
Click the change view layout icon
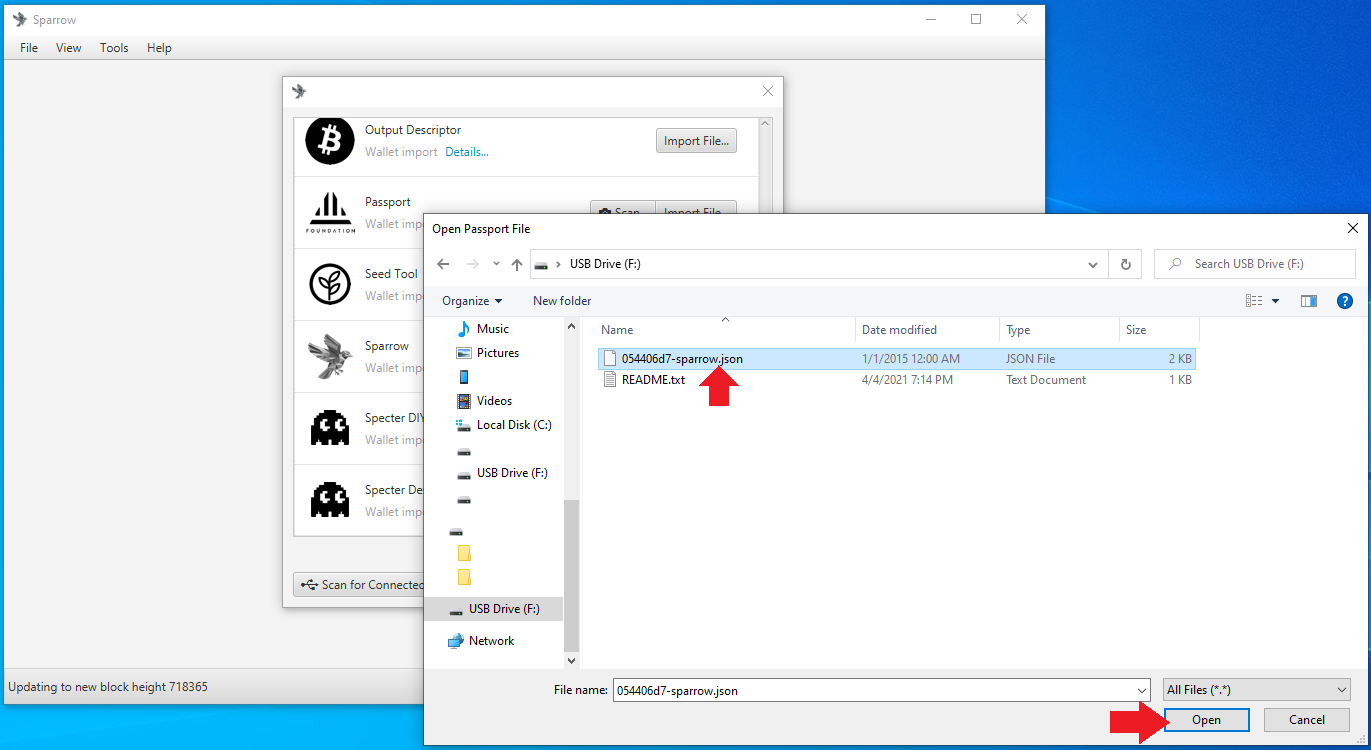(x=1254, y=301)
